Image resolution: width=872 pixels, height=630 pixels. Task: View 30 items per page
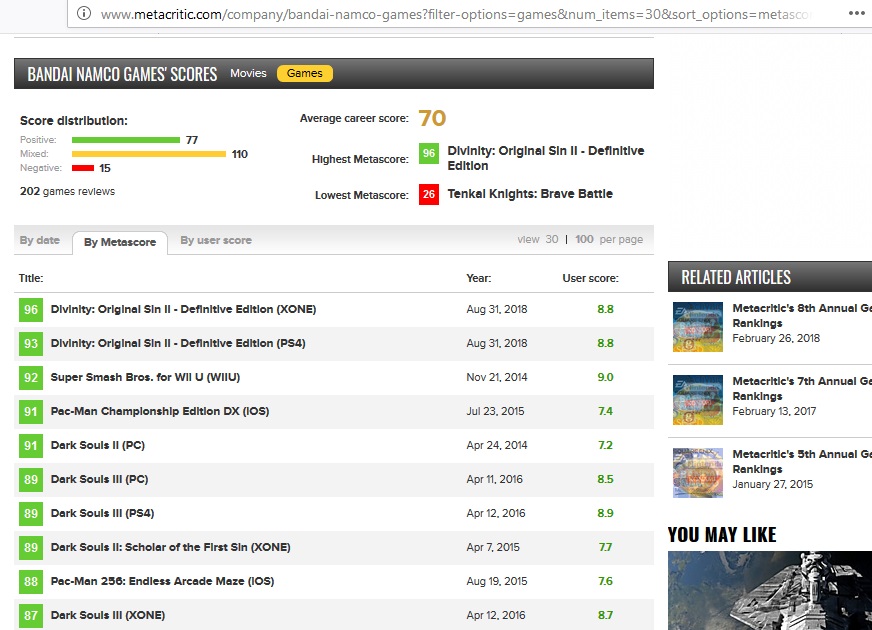click(552, 239)
